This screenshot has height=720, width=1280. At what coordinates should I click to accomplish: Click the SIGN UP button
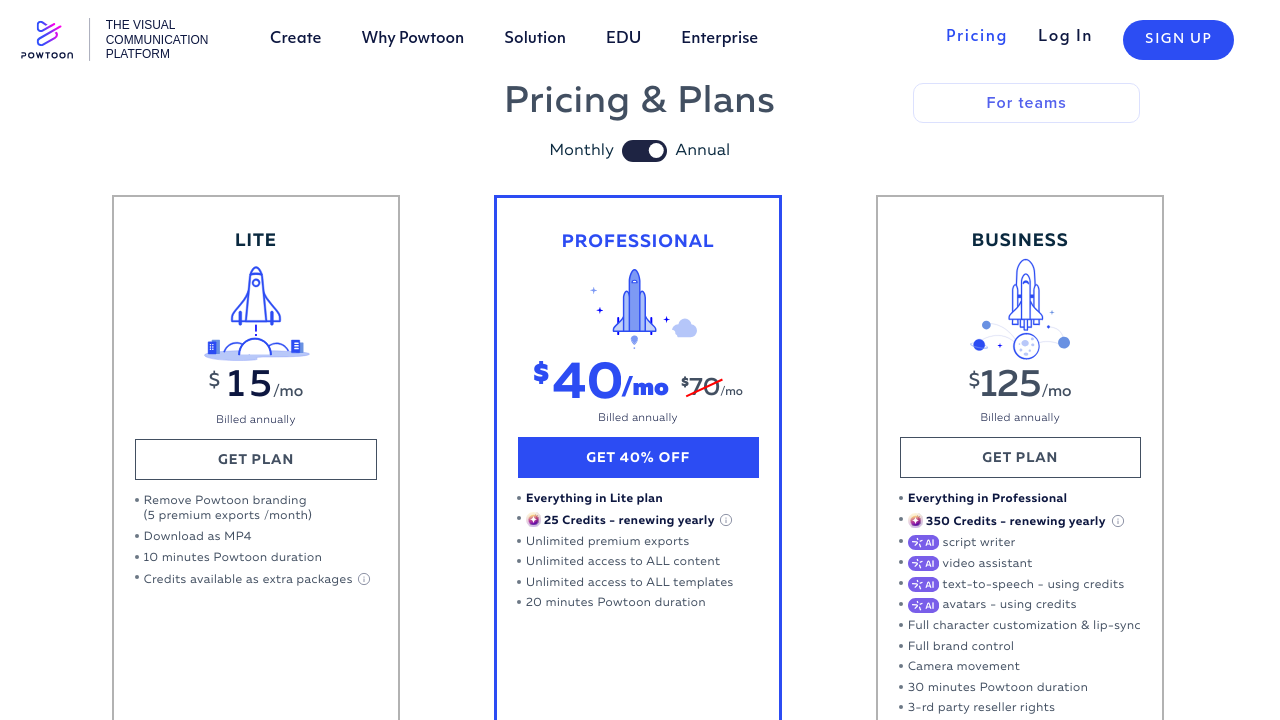[x=1177, y=40]
